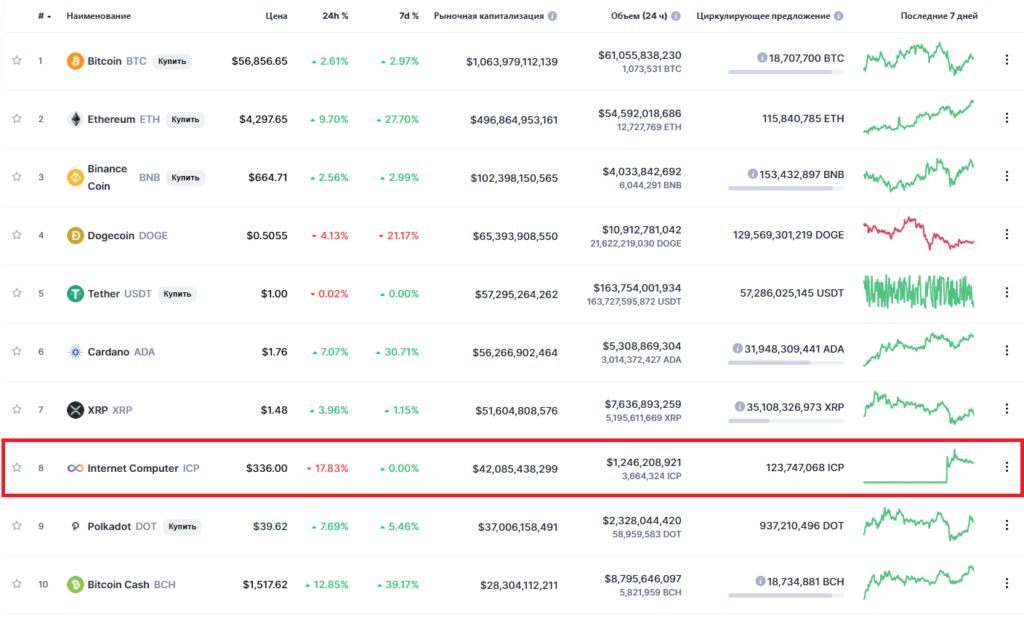Click the Ethereum logo icon
Viewport: 1024px width, 618px height.
click(x=75, y=119)
